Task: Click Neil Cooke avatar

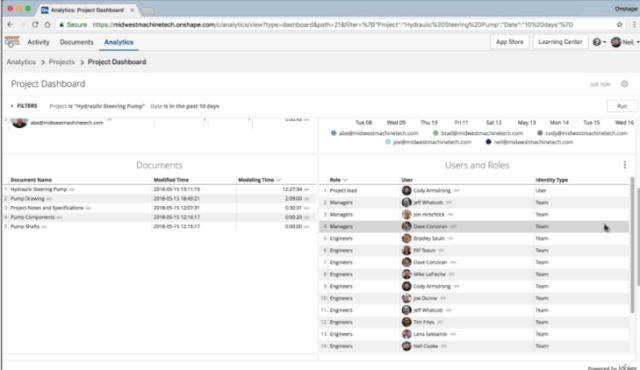Action: [407, 346]
